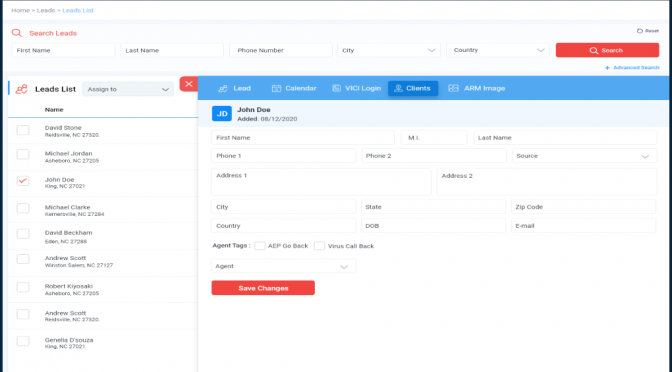Close the lead detail panel with X
This screenshot has height=372, width=672.
point(189,84)
